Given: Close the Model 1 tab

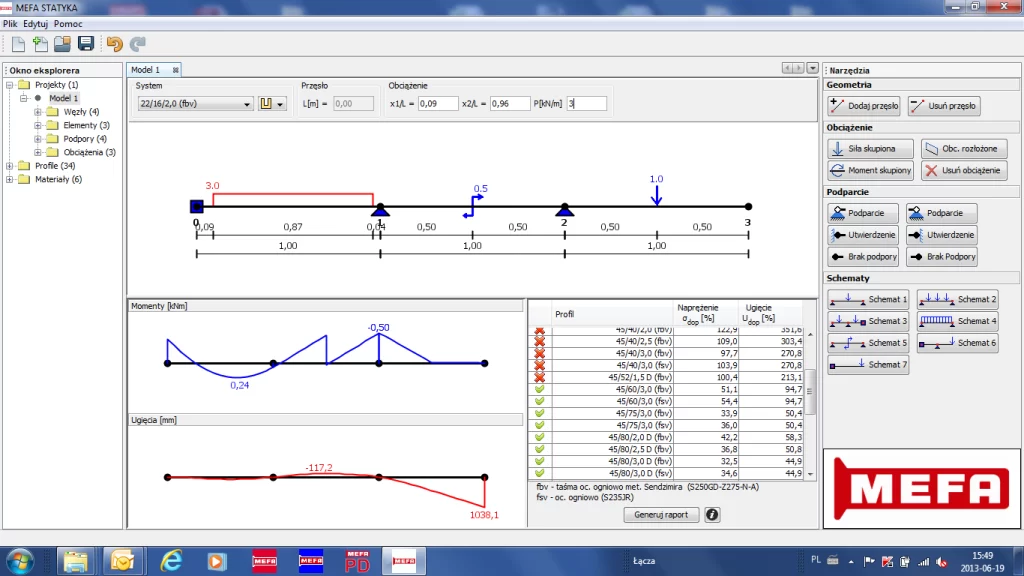Looking at the screenshot, I should pyautogui.click(x=175, y=70).
